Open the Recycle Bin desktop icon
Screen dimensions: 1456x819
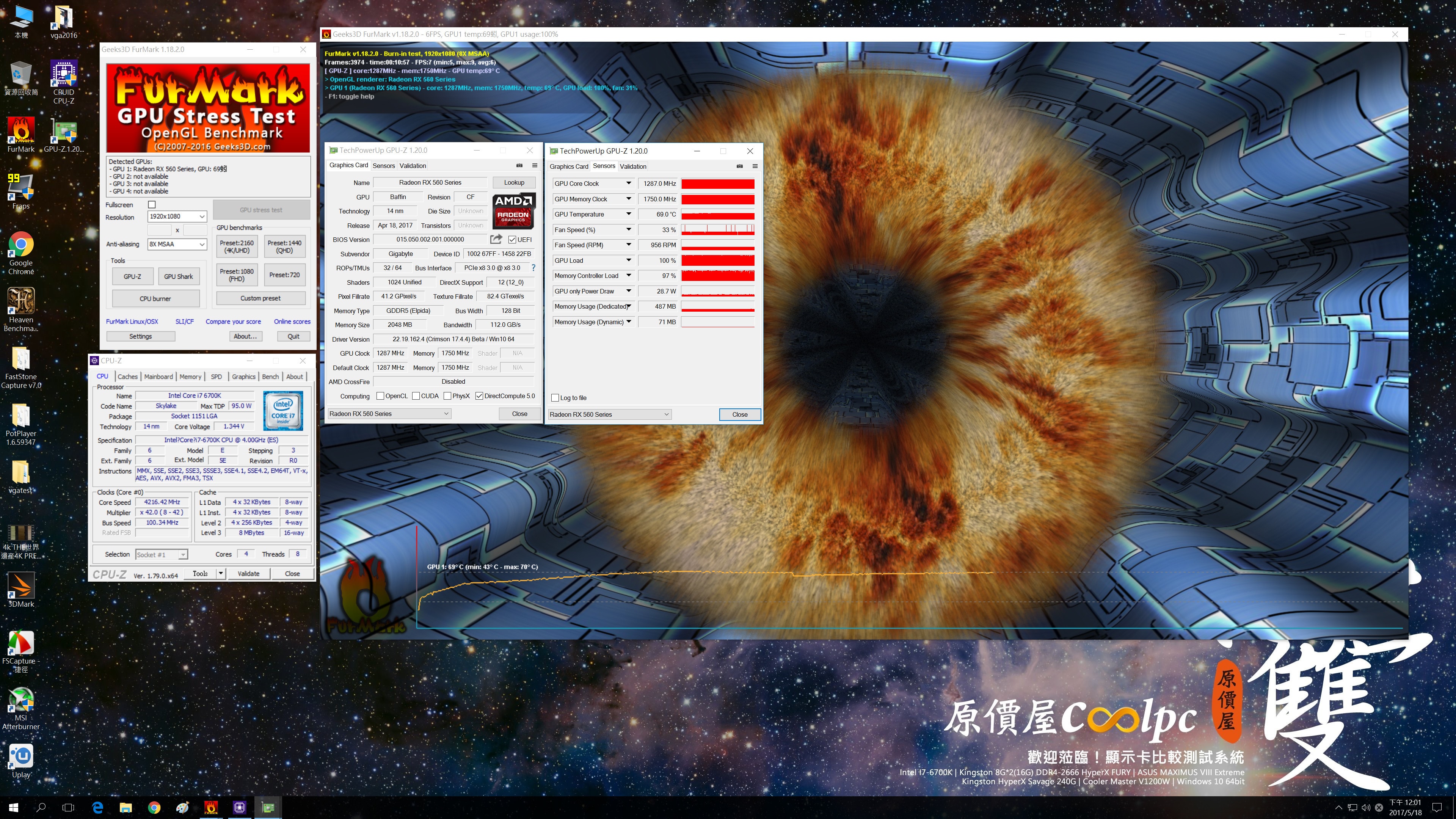pos(21,78)
